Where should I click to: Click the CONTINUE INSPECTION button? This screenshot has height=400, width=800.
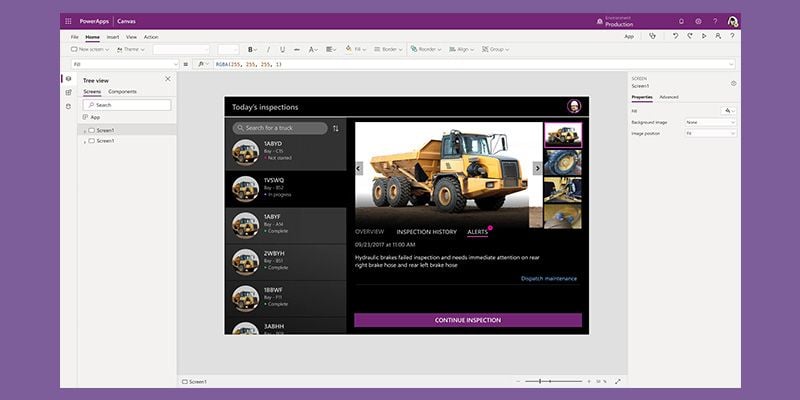[x=468, y=320]
